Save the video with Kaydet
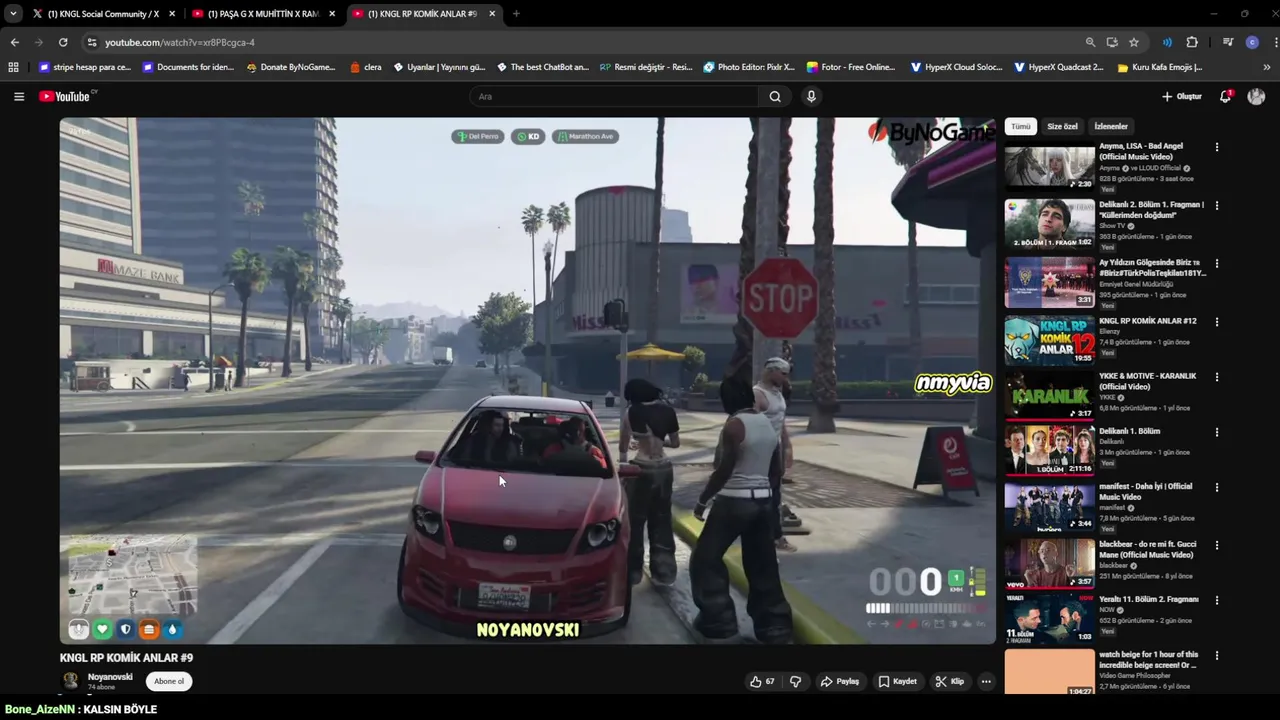This screenshot has width=1280, height=720. pos(898,681)
